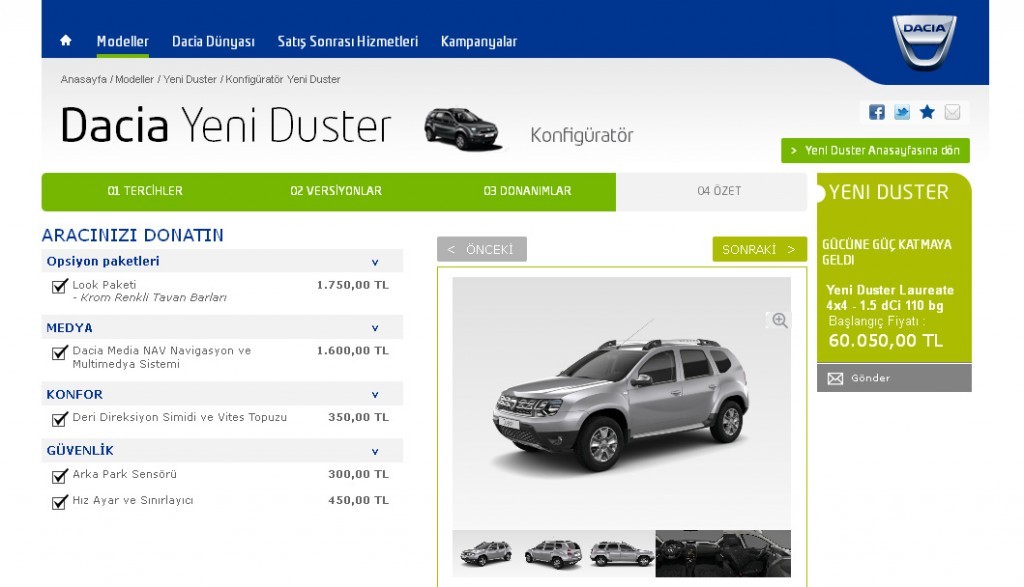Toggle Dacia Media NAV Navigasyon checkbox
This screenshot has width=1024, height=587.
tap(59, 353)
